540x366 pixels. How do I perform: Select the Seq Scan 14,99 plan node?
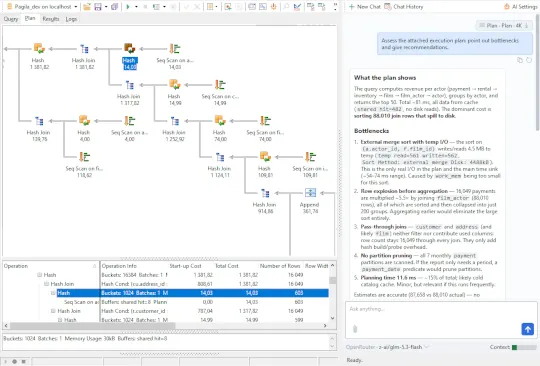point(220,92)
